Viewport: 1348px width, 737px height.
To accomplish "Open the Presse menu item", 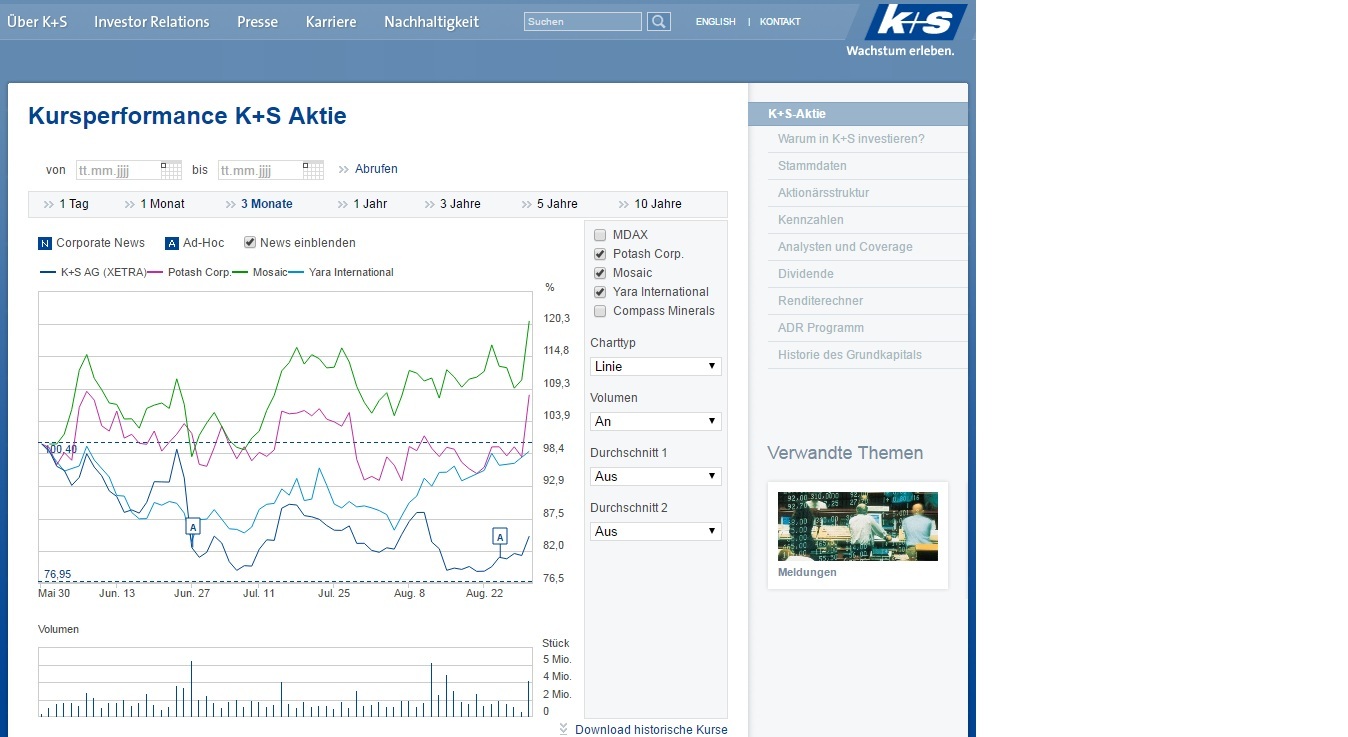I will pyautogui.click(x=257, y=20).
